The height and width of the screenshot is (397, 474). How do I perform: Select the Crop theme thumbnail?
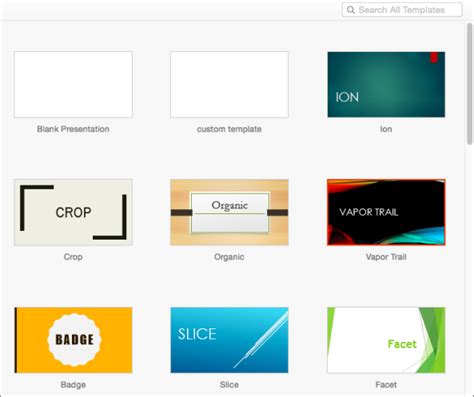click(73, 212)
